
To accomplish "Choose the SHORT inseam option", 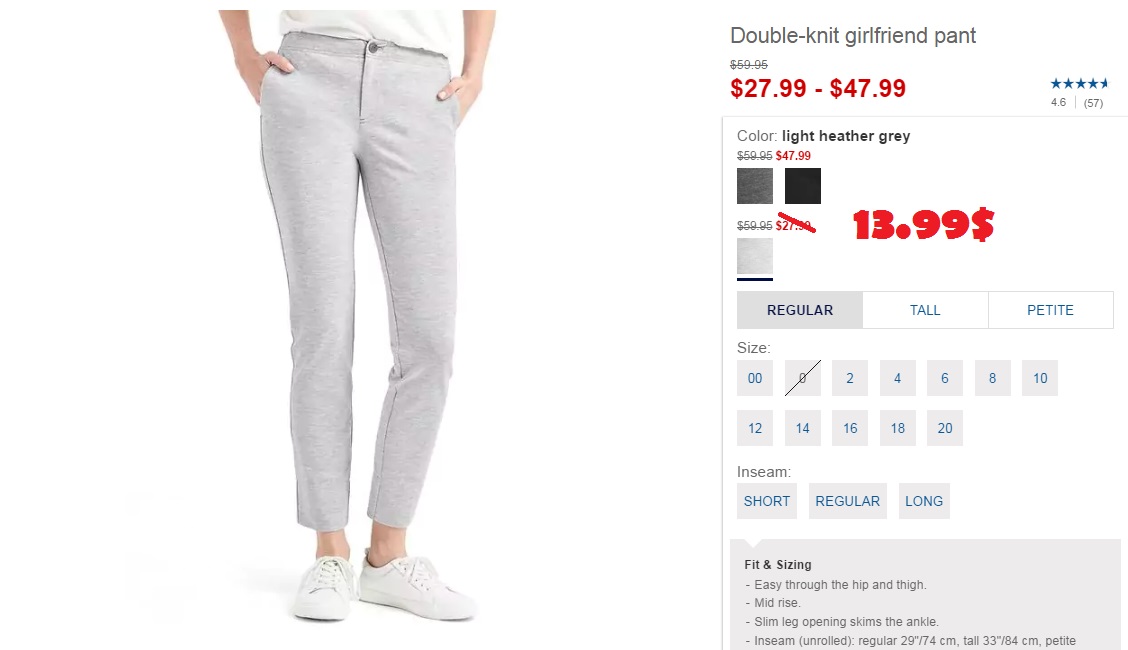I will coord(767,501).
